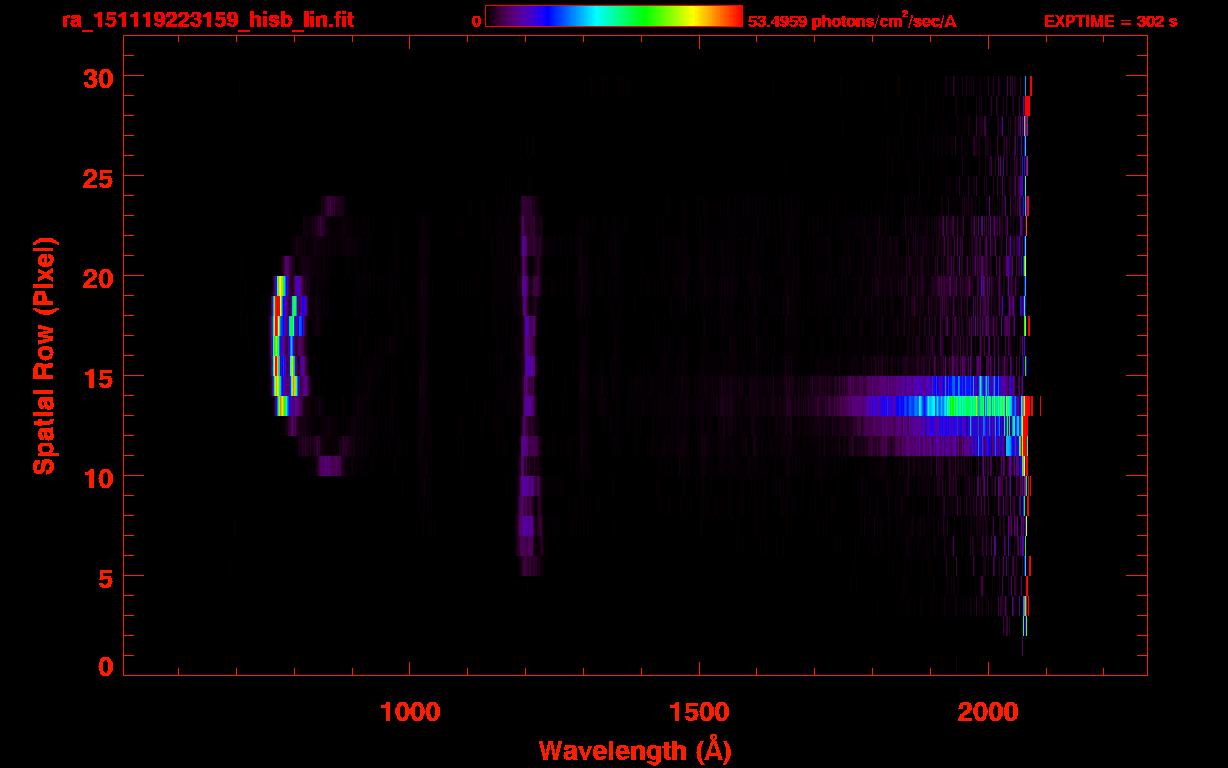Click the rainbow color scale bar

tap(614, 16)
